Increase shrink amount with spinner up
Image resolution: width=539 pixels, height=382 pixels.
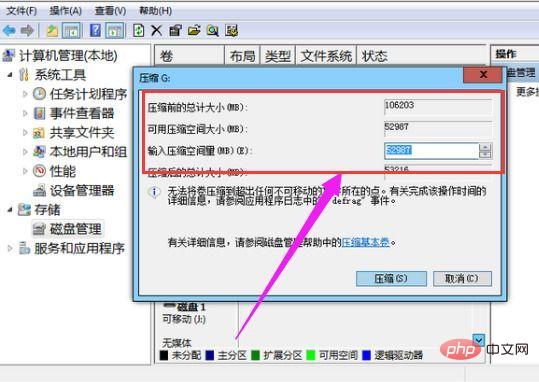tap(485, 147)
